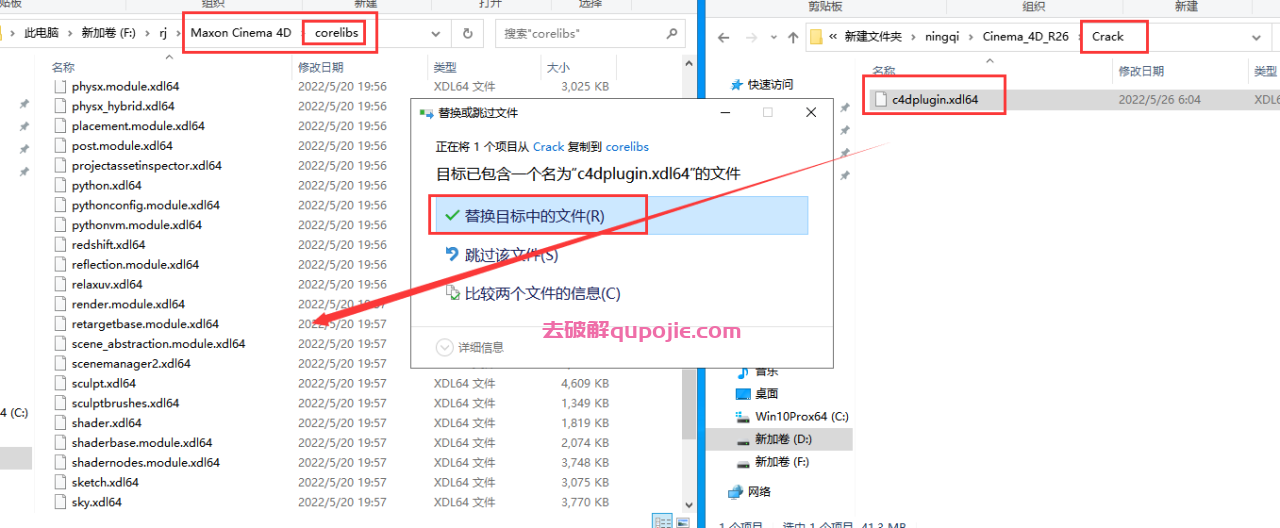Image resolution: width=1280 pixels, height=528 pixels.
Task: Click the refresh icon in corelibs window
Action: pos(467,33)
